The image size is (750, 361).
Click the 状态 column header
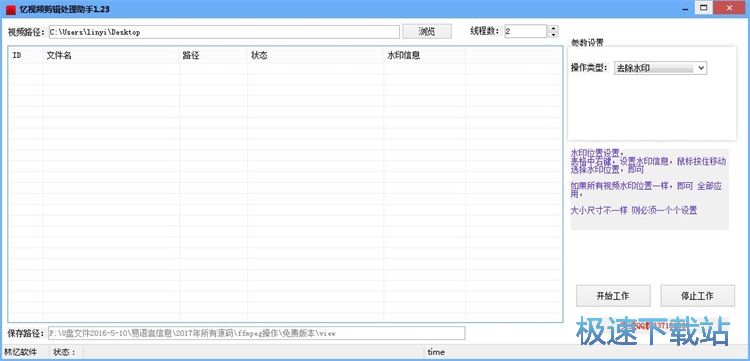(315, 55)
